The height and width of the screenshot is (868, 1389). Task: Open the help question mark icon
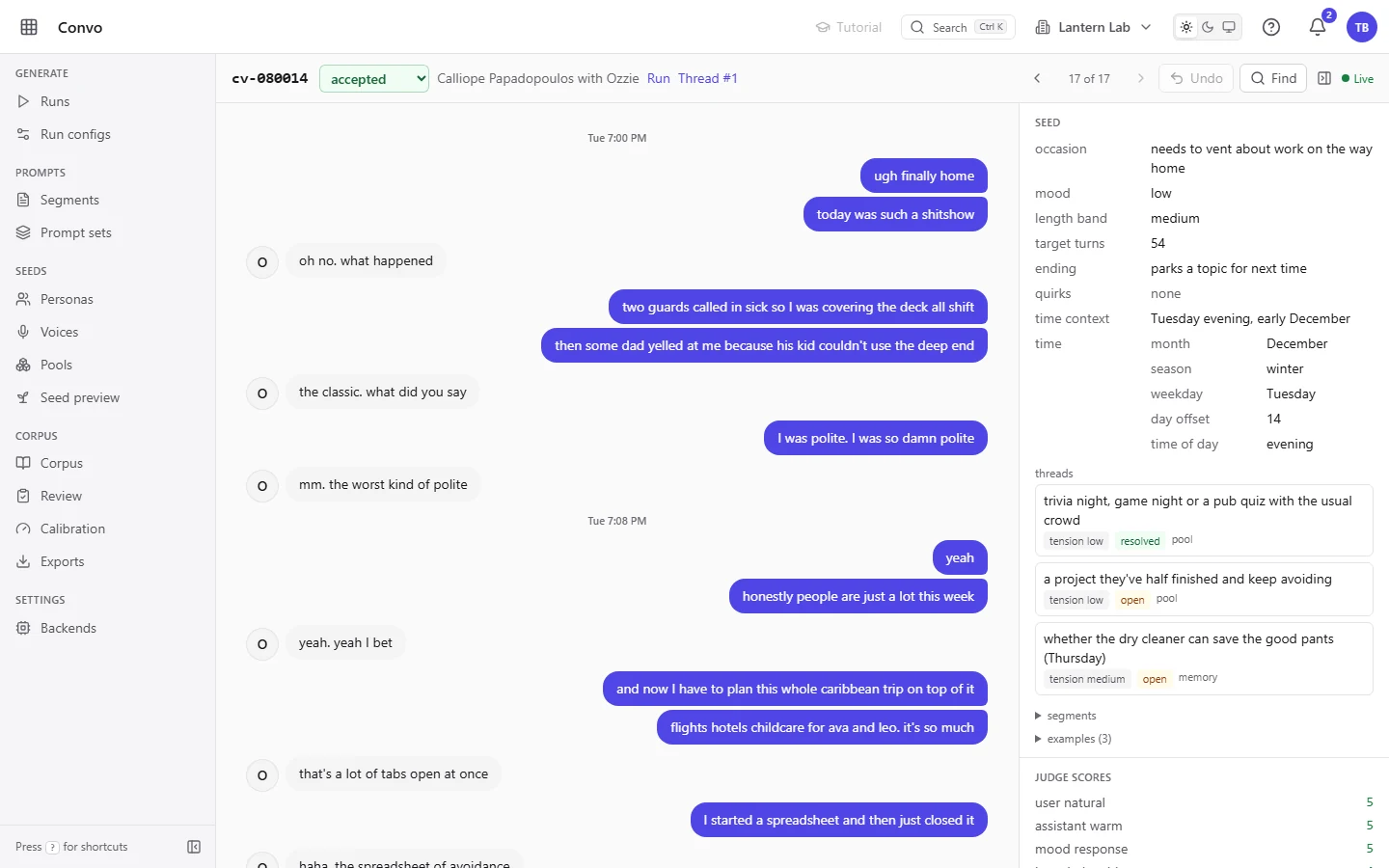click(1271, 27)
